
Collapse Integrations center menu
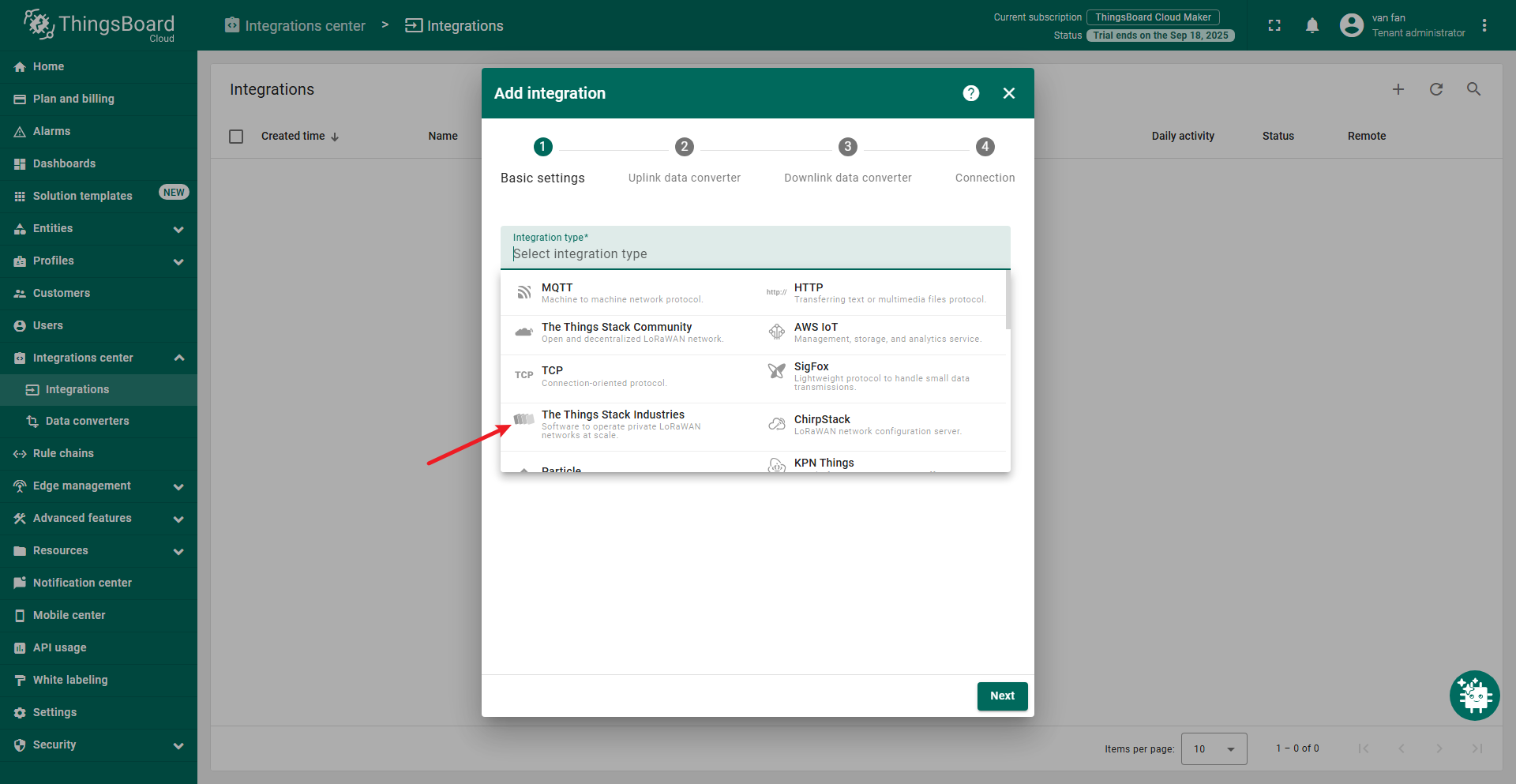coord(98,358)
